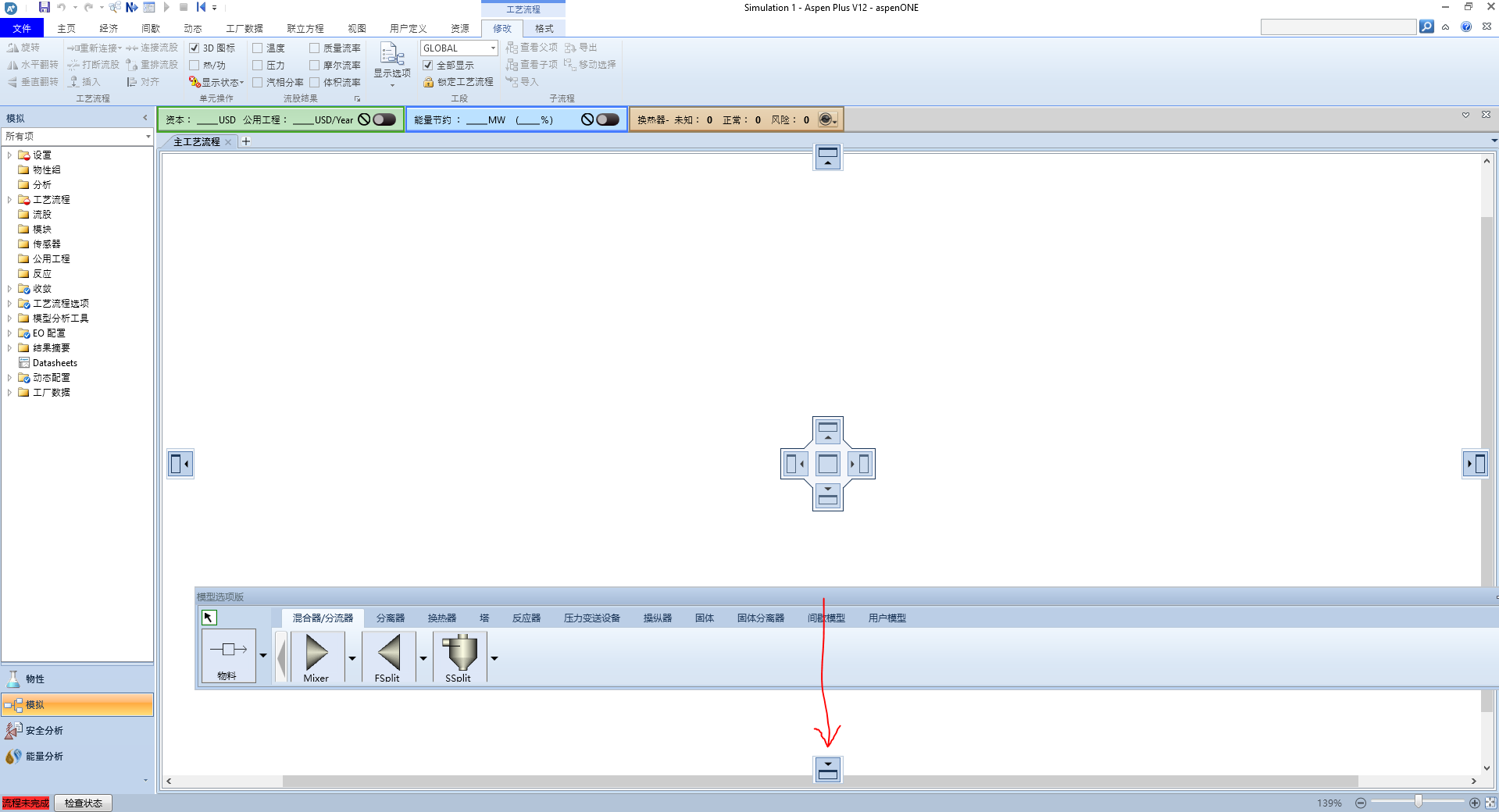Click the zoom slider handle
This screenshot has height=812, width=1499.
click(x=1418, y=802)
